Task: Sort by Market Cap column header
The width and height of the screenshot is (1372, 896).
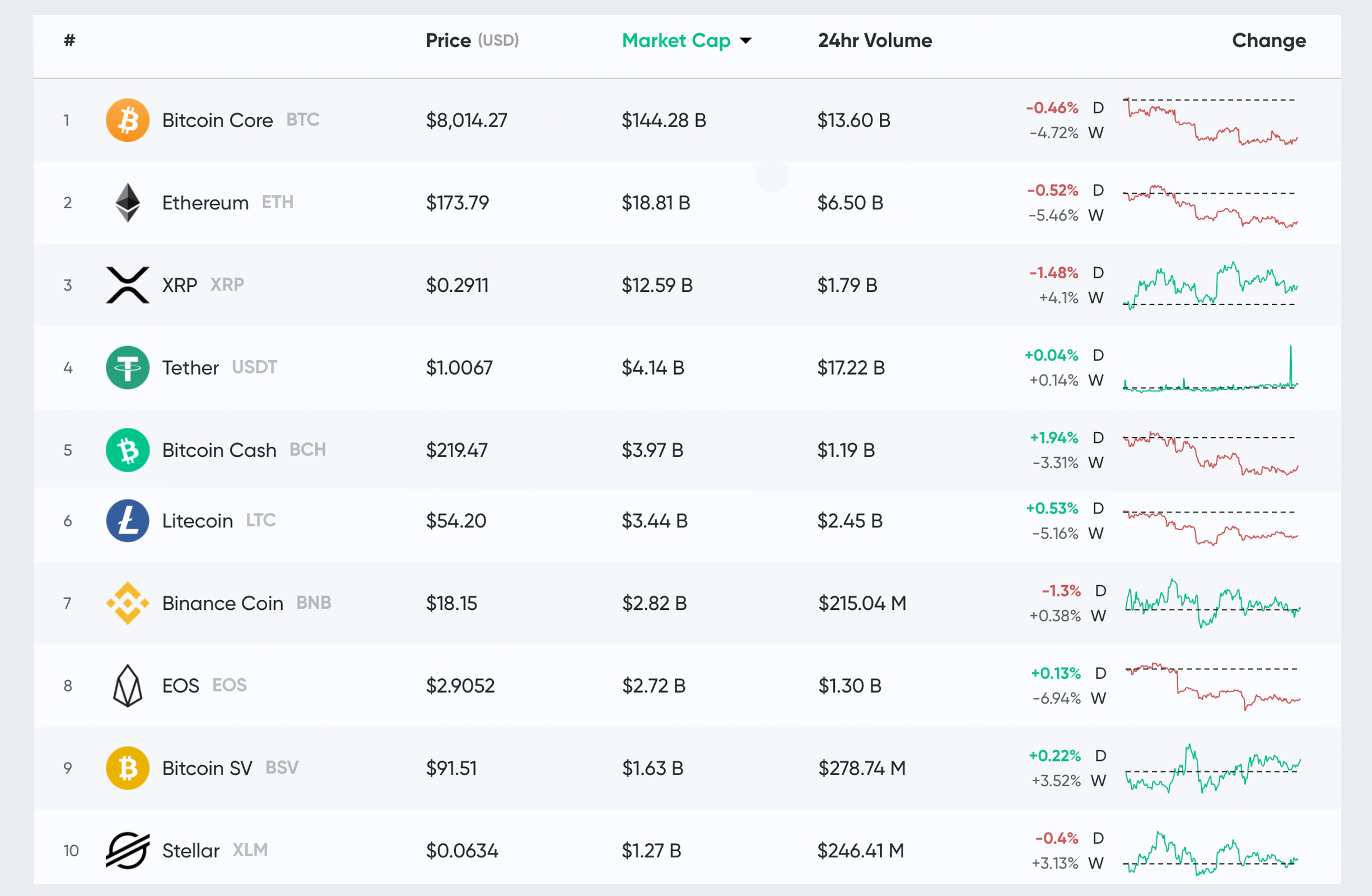Action: pyautogui.click(x=675, y=40)
